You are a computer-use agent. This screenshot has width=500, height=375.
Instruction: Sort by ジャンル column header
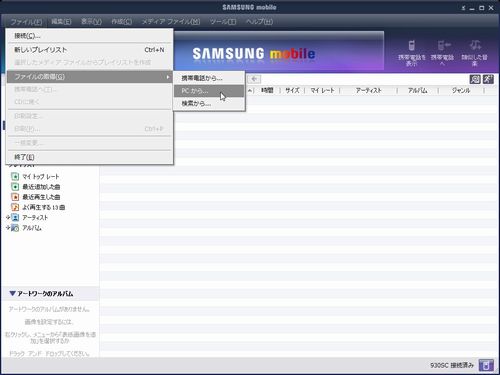tap(461, 90)
